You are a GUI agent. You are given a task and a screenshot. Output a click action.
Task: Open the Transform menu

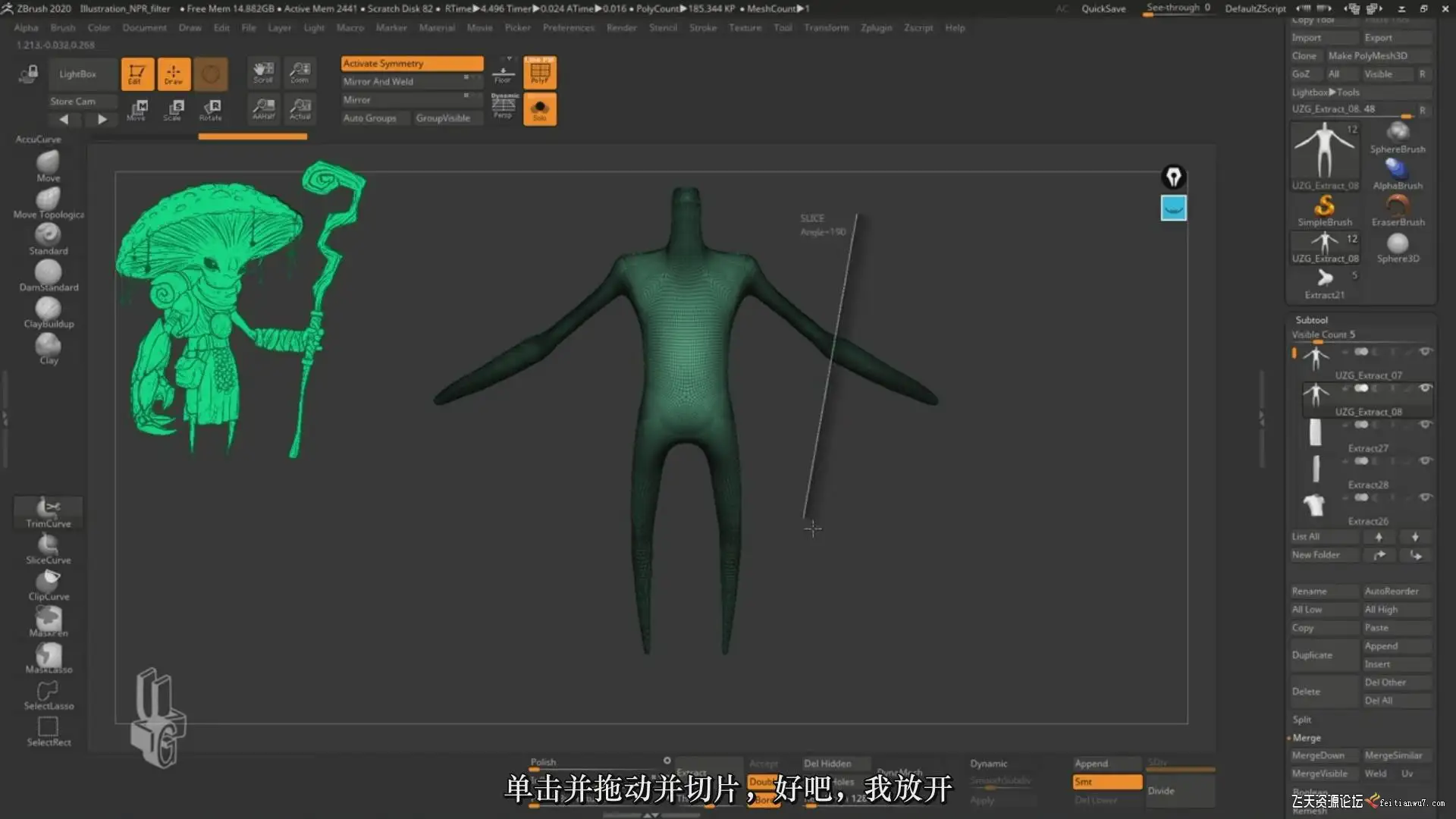826,28
